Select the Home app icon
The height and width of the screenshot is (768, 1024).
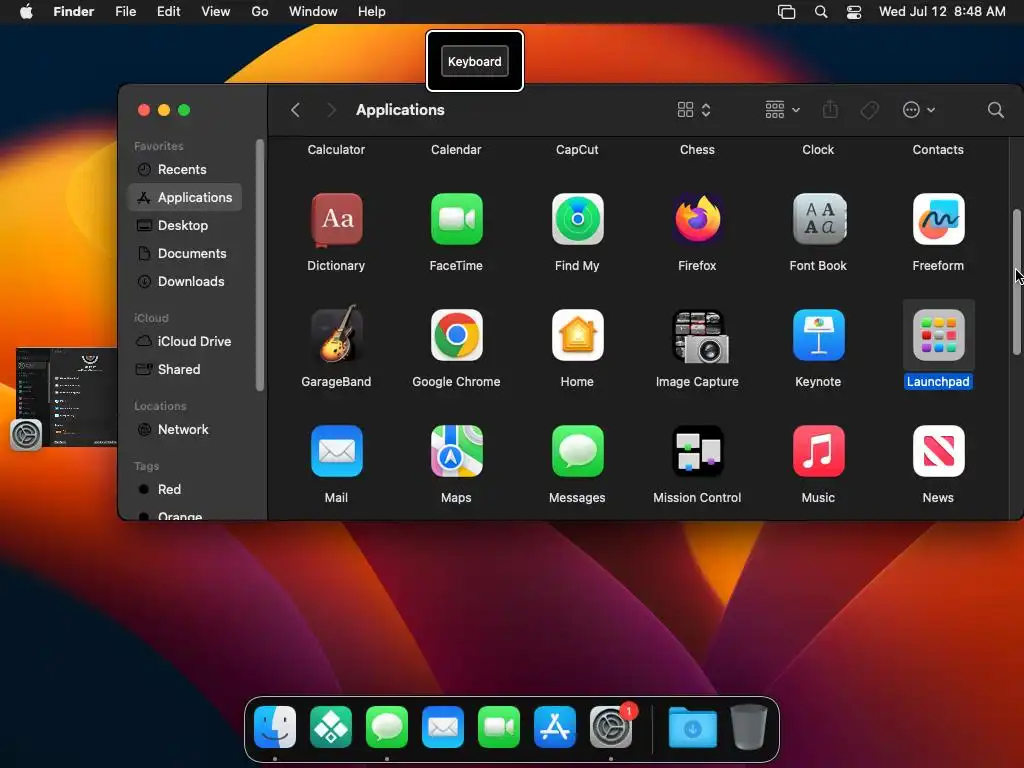coord(577,335)
